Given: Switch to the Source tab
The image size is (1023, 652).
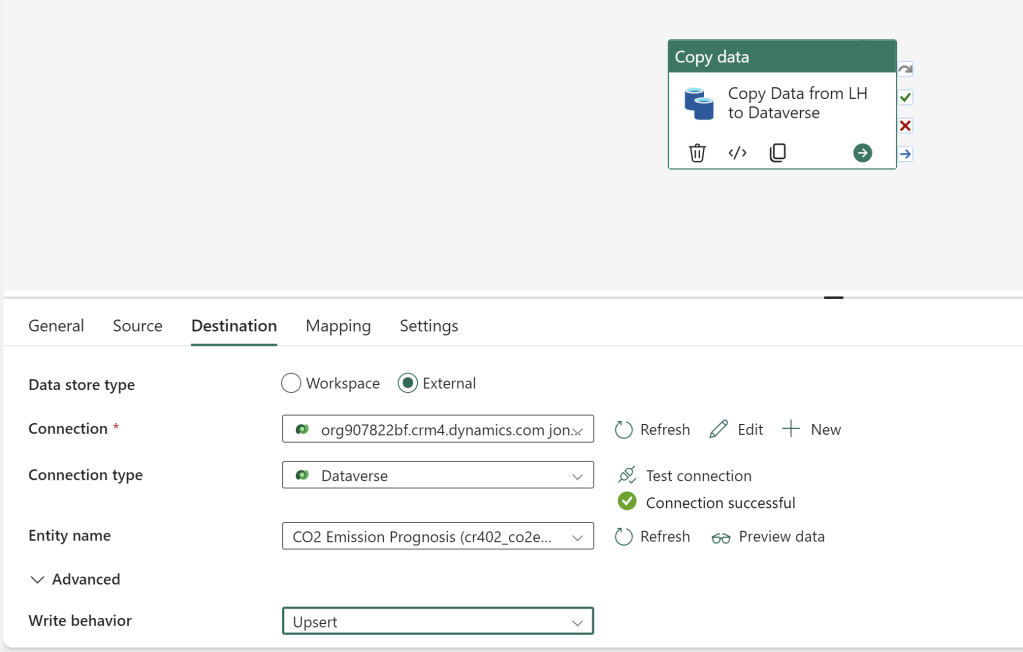Looking at the screenshot, I should coord(137,326).
